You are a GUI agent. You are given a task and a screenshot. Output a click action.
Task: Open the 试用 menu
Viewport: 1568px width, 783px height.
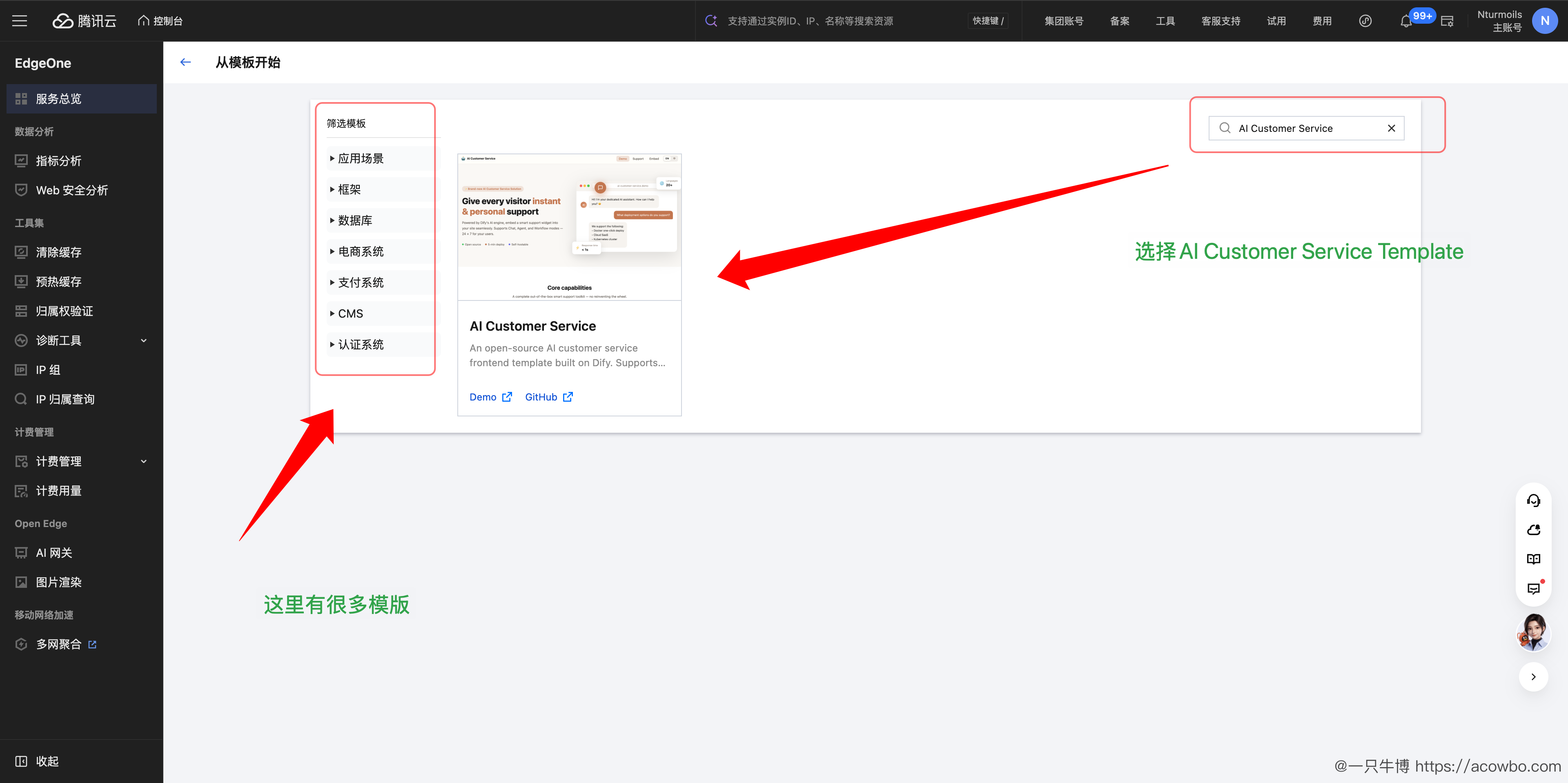[x=1276, y=21]
